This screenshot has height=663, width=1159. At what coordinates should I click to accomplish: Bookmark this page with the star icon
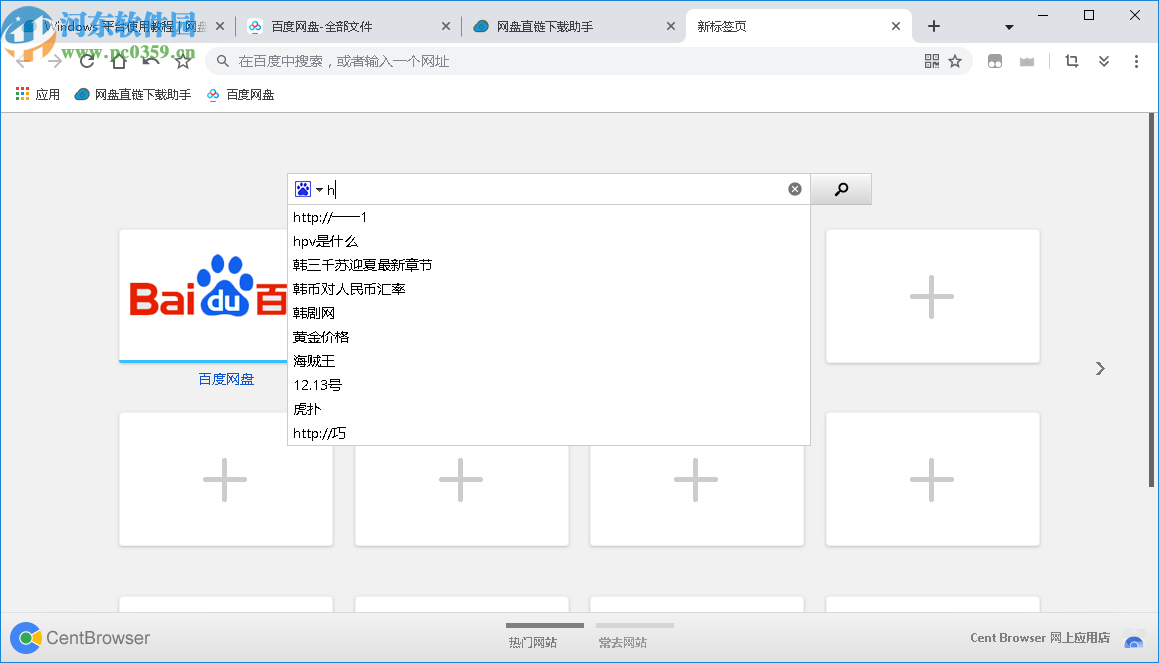point(955,61)
